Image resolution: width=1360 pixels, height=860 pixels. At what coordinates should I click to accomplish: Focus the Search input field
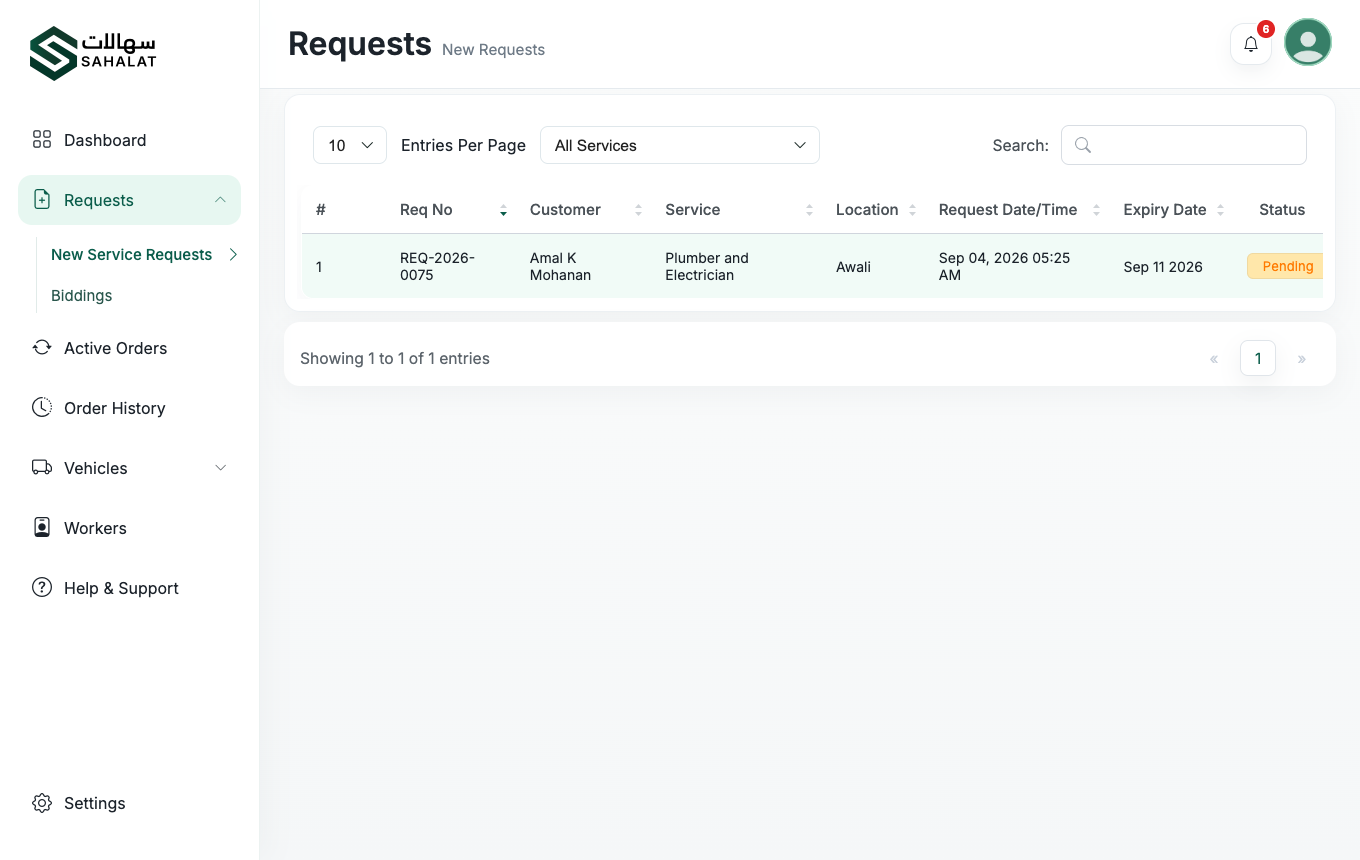click(1184, 145)
